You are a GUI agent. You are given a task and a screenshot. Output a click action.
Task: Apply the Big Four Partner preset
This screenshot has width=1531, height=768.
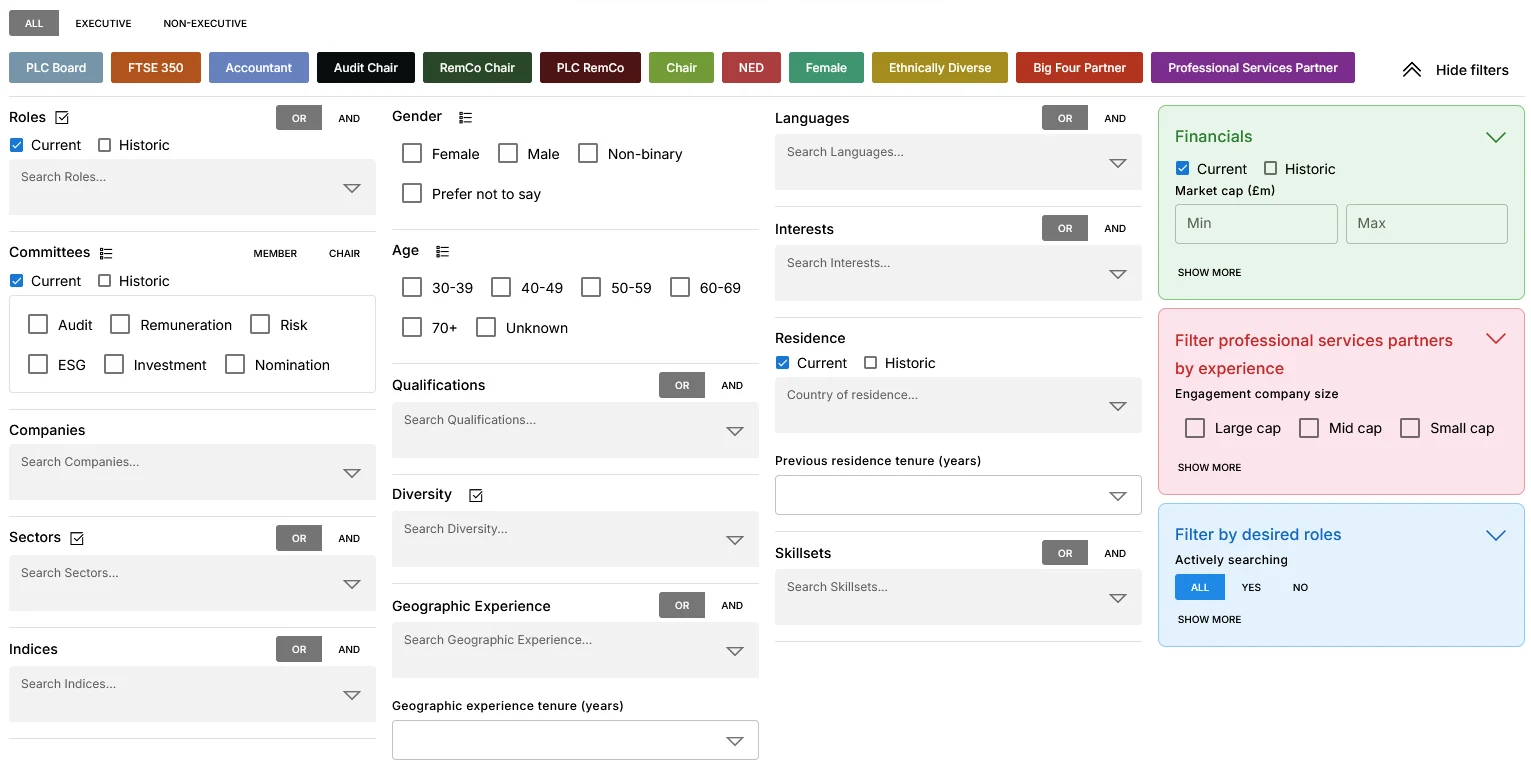(1080, 68)
